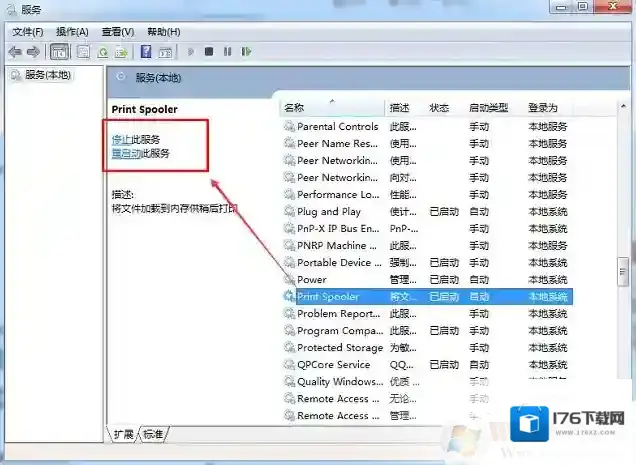Click the Start Service play icon
Viewport: 636px width, 465px height.
point(191,52)
